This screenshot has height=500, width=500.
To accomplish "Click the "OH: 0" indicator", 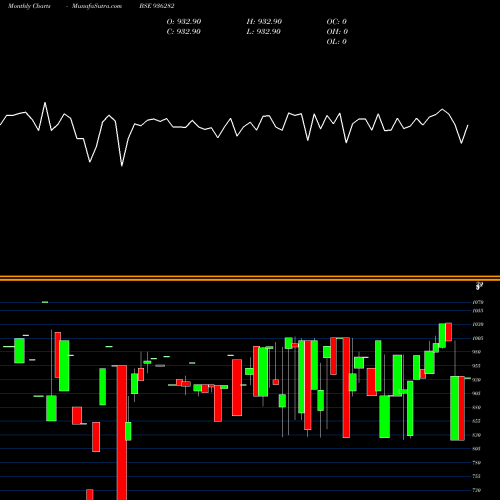I will (x=337, y=31).
